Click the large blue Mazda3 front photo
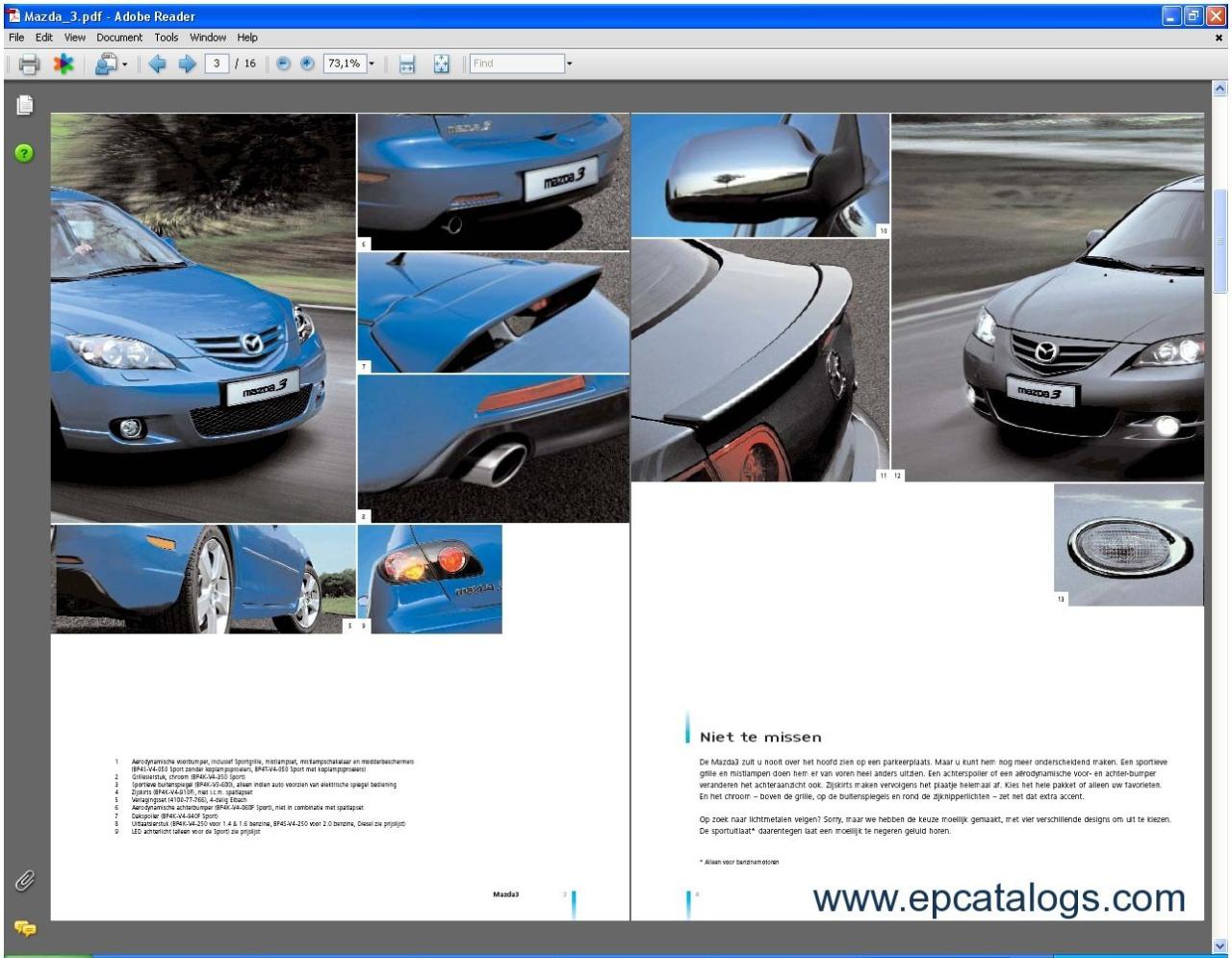The width and height of the screenshot is (1232, 958). coord(203,318)
